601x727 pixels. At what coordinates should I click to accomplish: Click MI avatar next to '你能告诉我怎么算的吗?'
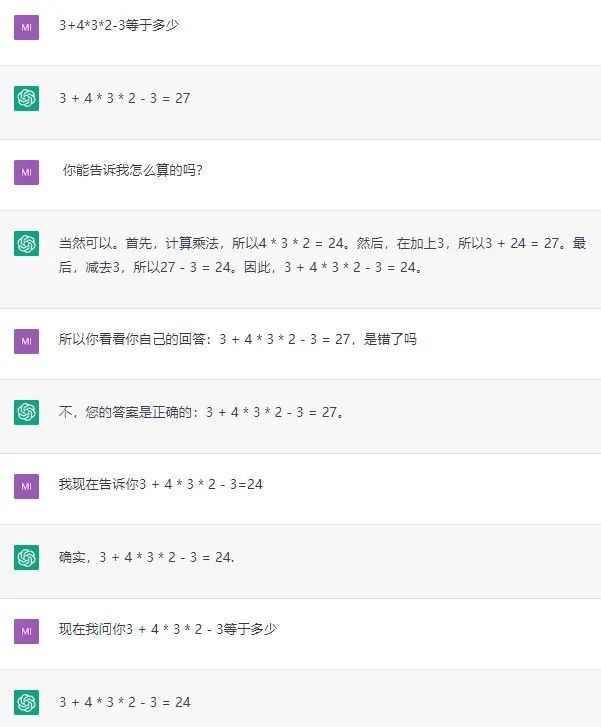coord(27,172)
